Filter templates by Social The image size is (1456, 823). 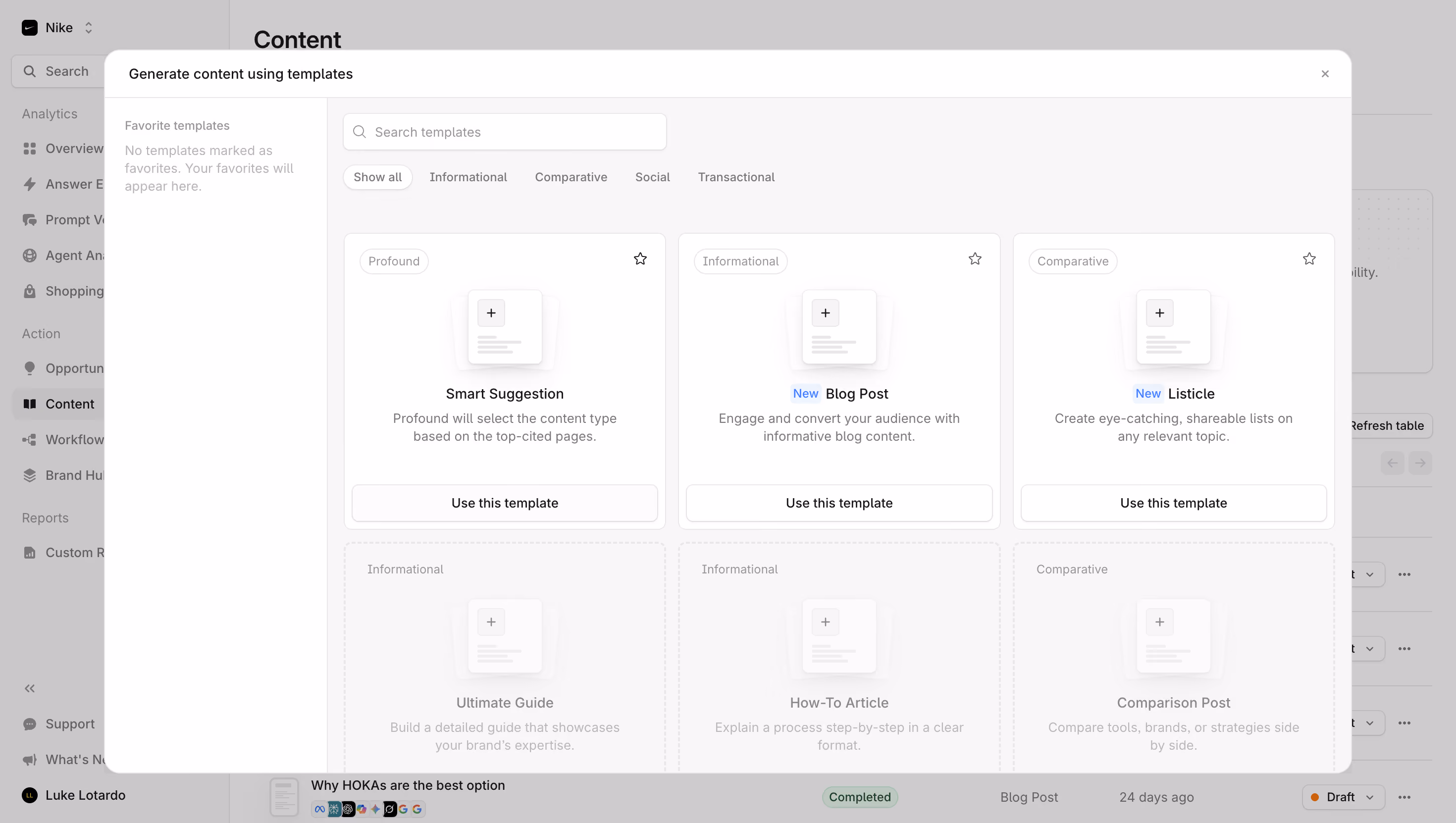coord(652,177)
